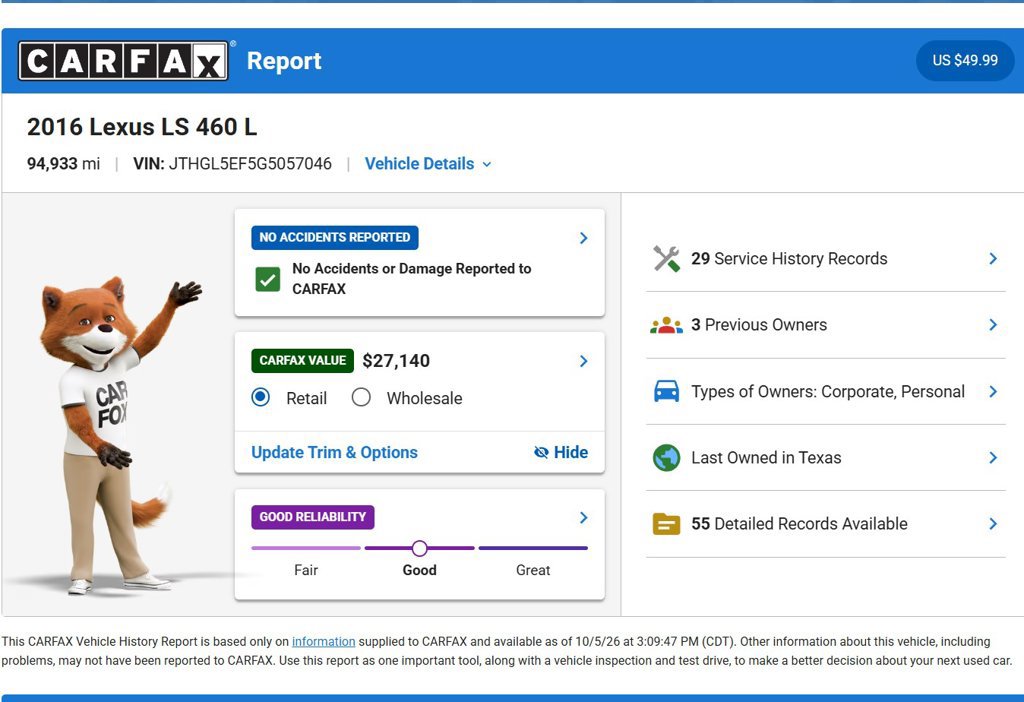Select the Wholesale value option
Image resolution: width=1024 pixels, height=702 pixels.
click(x=361, y=397)
